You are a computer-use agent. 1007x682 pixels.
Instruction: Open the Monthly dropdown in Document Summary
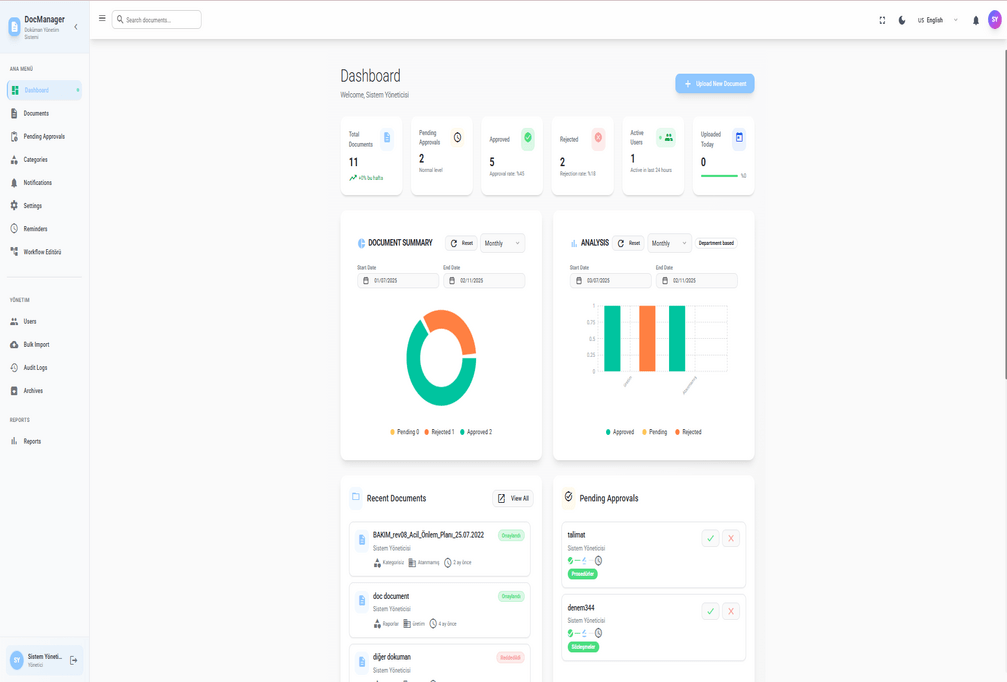(x=502, y=243)
